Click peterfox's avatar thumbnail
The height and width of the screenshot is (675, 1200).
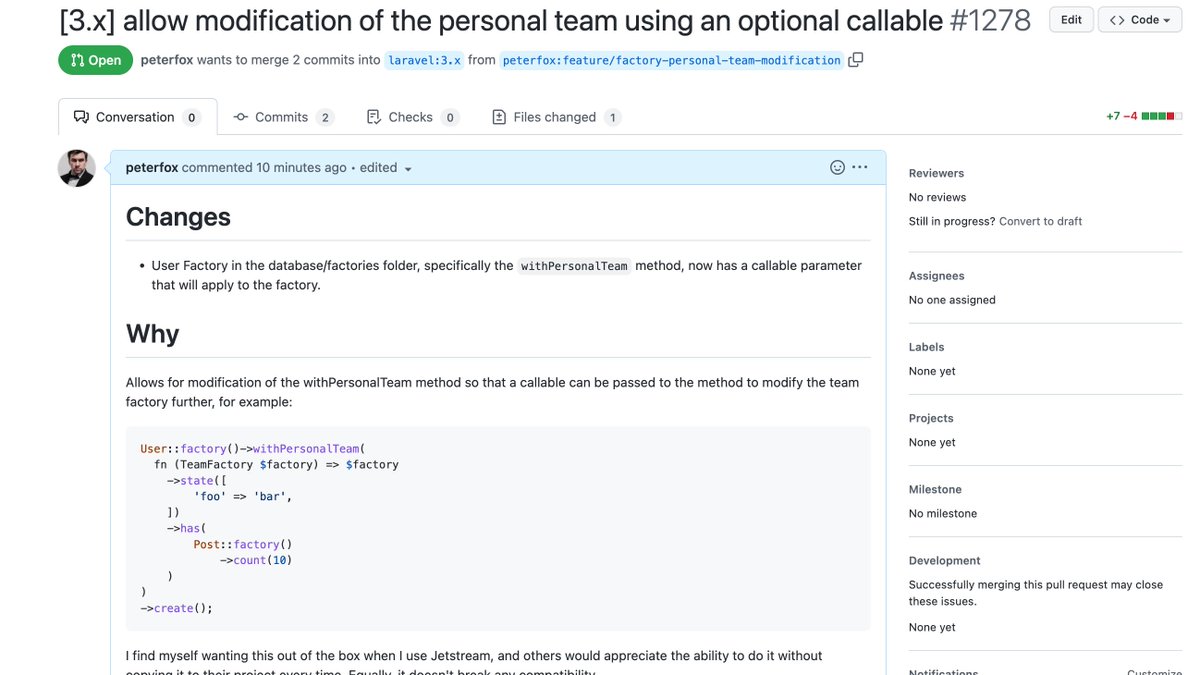pos(76,167)
